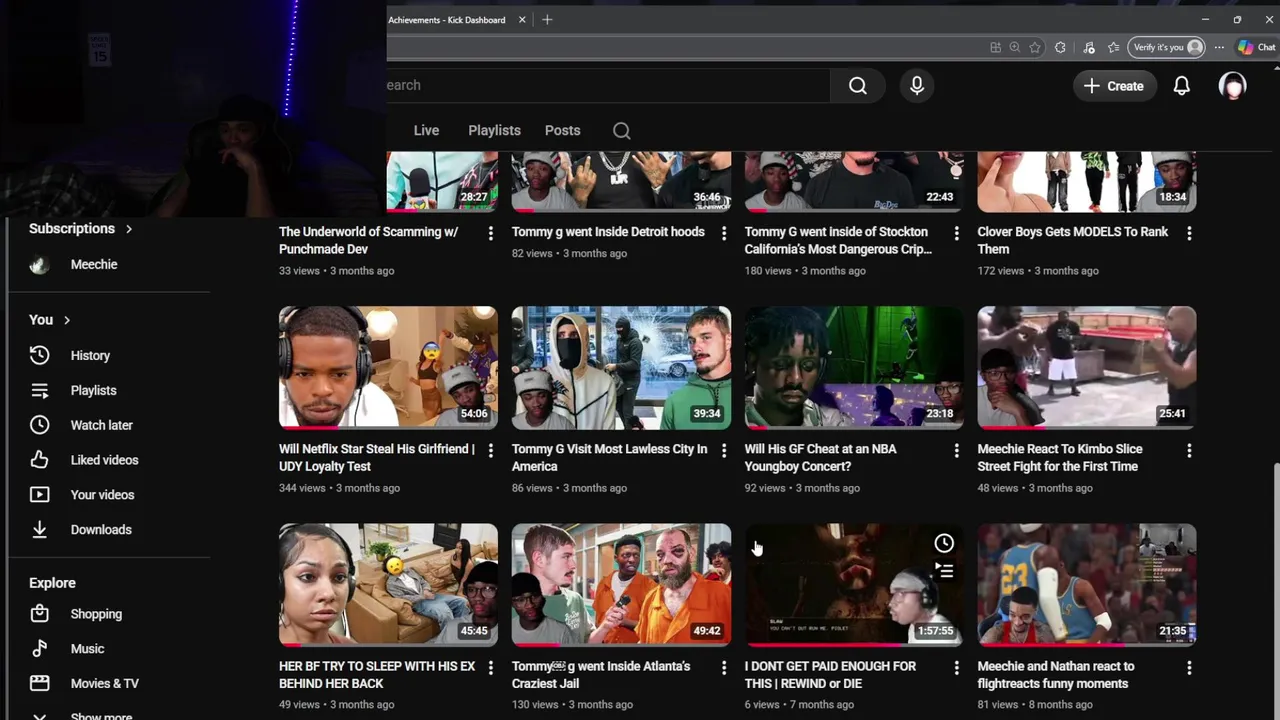
Task: Switch to the Playlists channel tab
Action: (x=494, y=131)
